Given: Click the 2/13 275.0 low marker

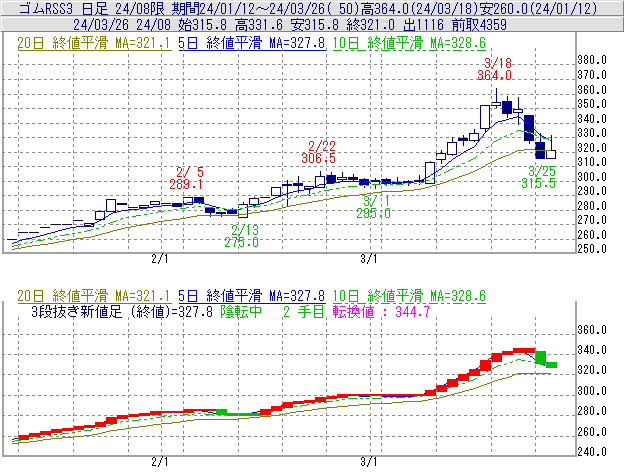Looking at the screenshot, I should [242, 236].
